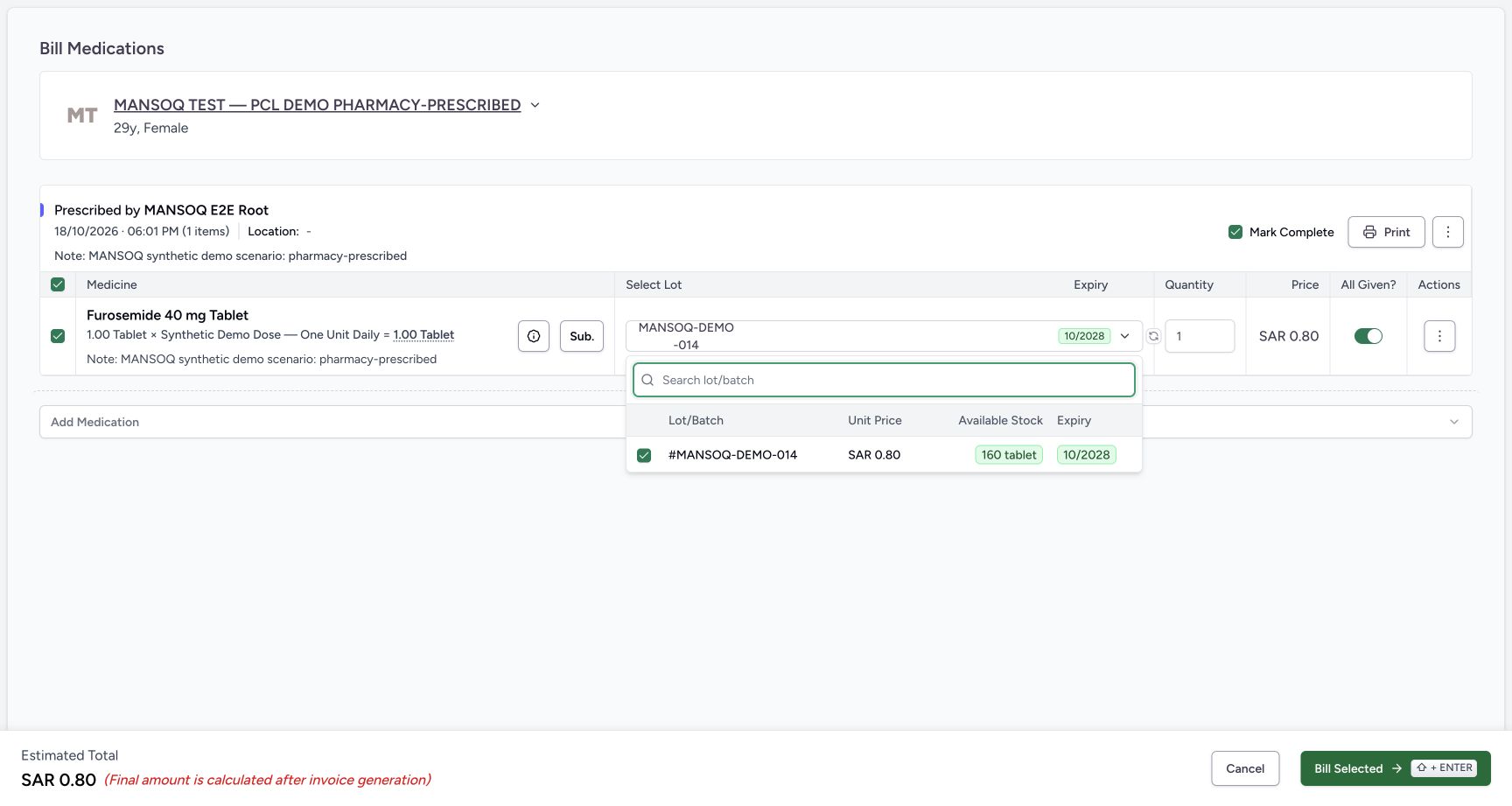The width and height of the screenshot is (1512, 806).
Task: Open the Furosemide row actions menu
Action: point(1439,336)
